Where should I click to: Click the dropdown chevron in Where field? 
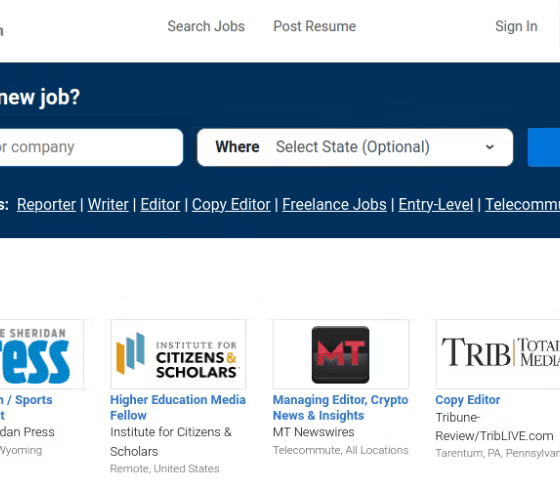490,147
